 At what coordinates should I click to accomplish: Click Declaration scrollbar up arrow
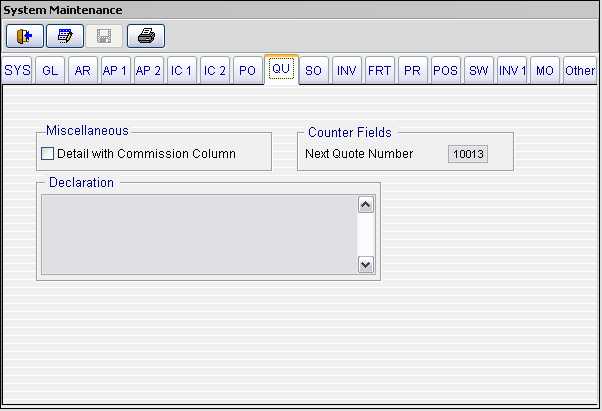point(366,205)
